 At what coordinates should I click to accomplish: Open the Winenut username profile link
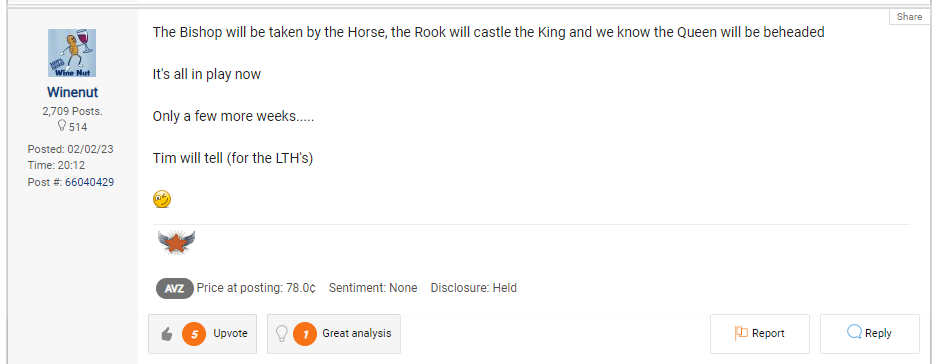coord(72,92)
